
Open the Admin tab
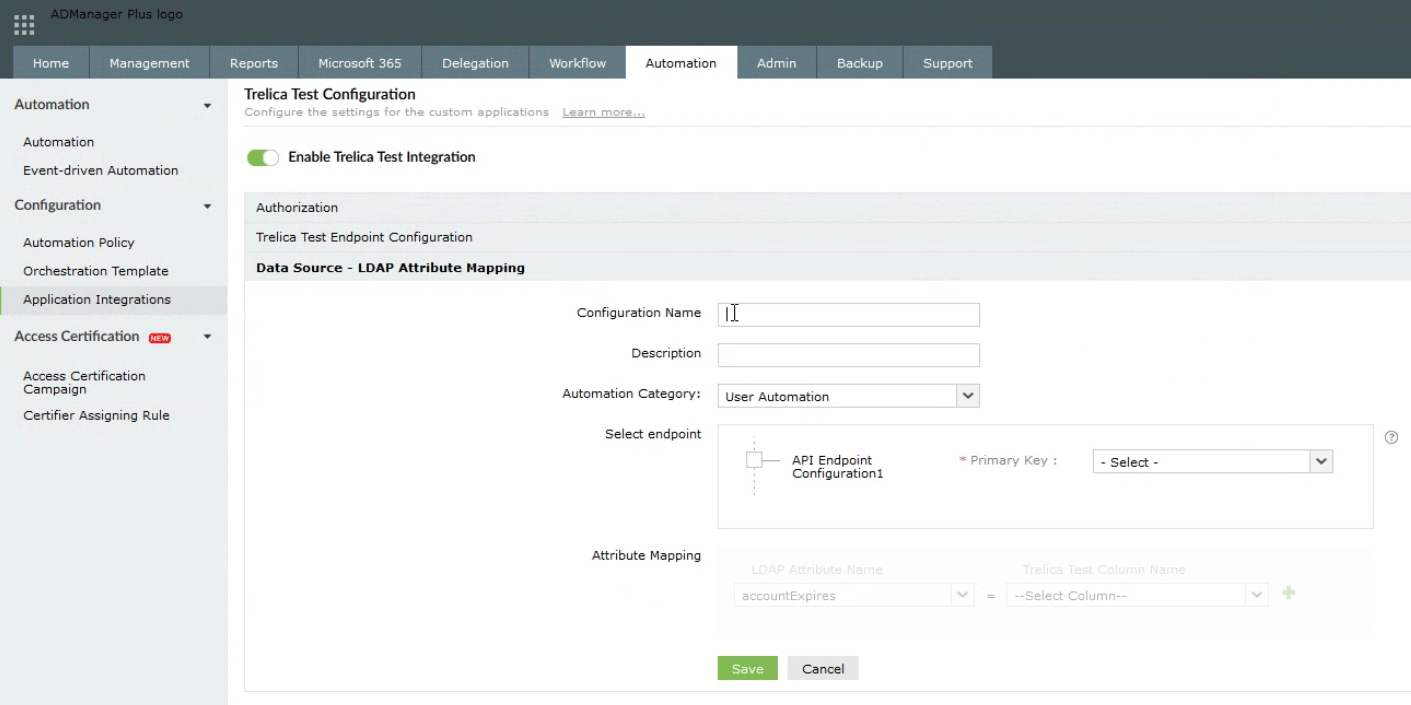pos(776,63)
